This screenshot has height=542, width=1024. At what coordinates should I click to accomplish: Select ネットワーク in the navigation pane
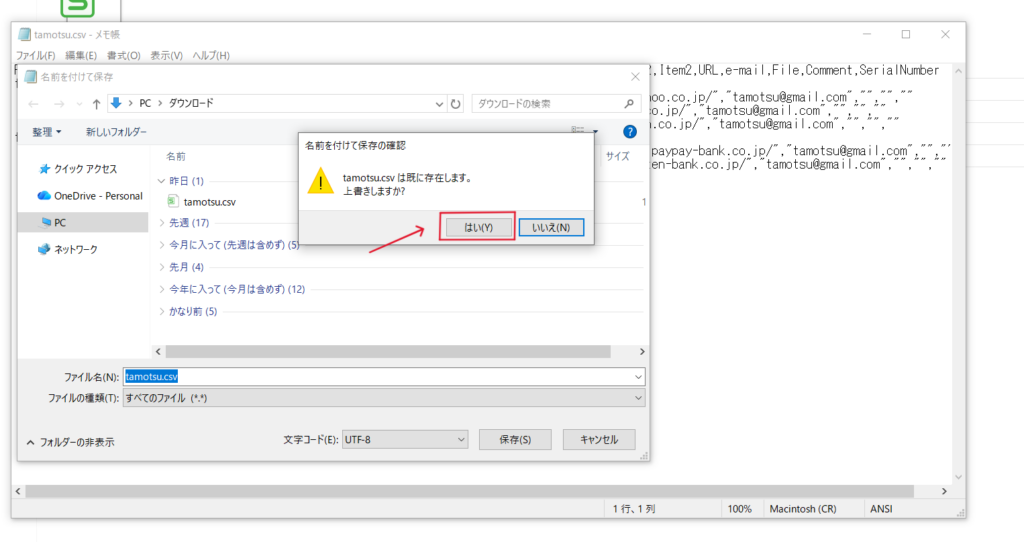(x=75, y=249)
